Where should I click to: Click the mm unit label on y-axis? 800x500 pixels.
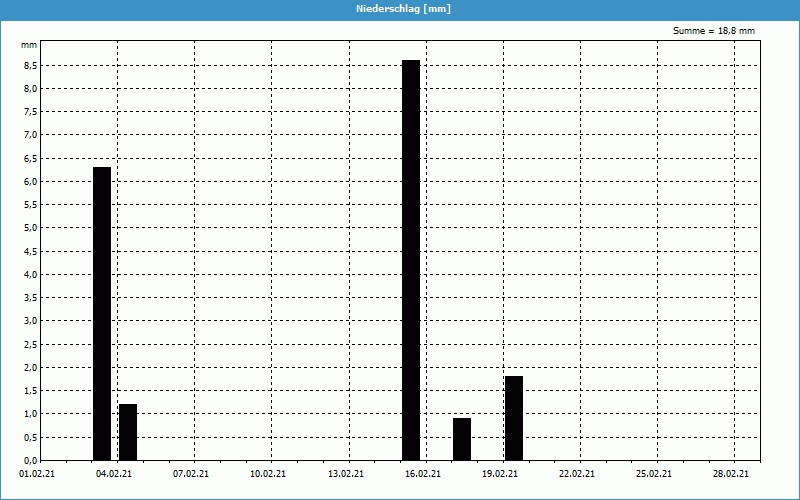pos(29,45)
